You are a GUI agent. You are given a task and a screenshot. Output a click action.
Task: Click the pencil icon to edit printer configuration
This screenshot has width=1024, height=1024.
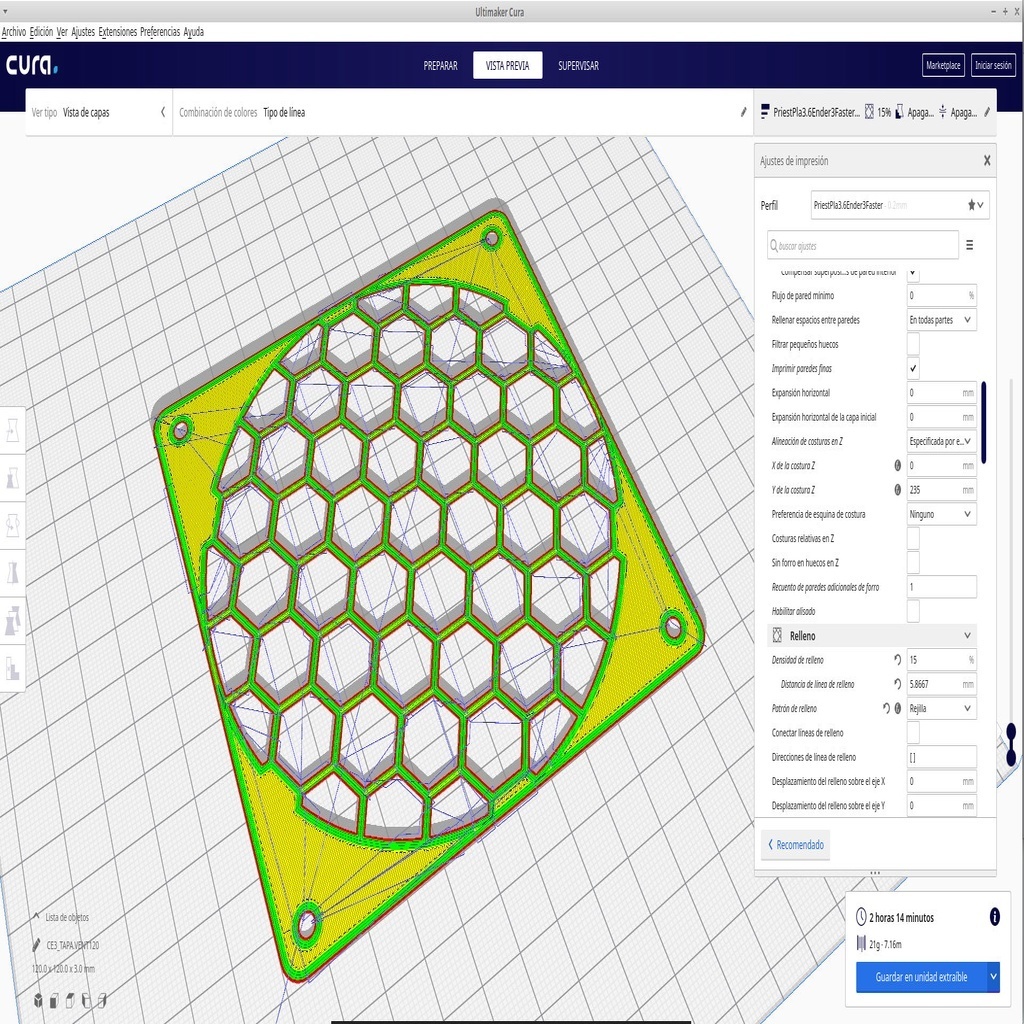[x=985, y=112]
